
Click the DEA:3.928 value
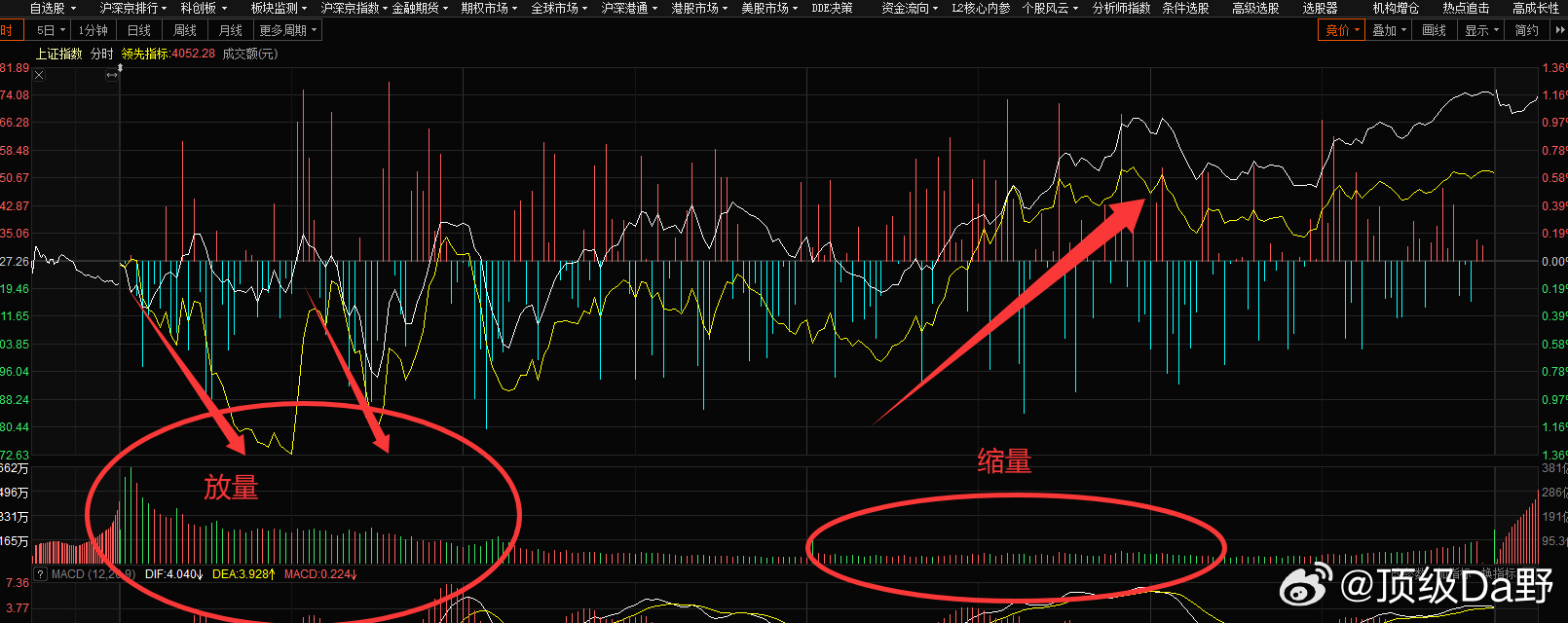click(243, 574)
